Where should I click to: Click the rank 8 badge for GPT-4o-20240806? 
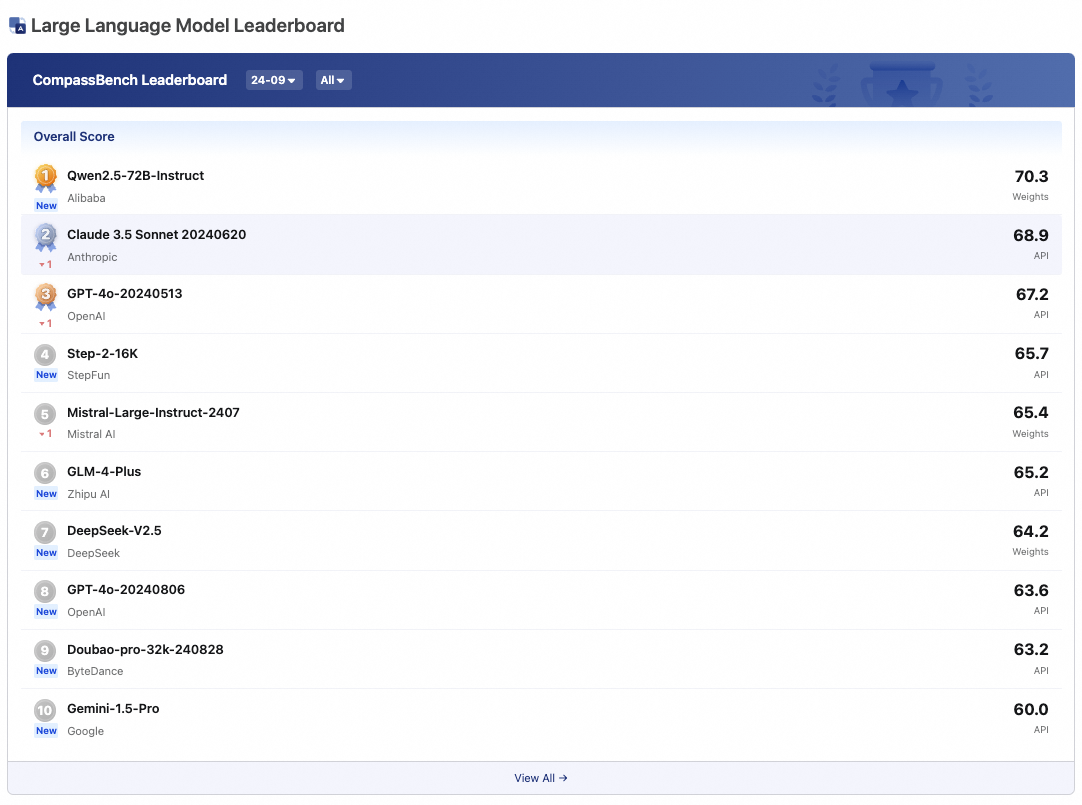coord(45,591)
